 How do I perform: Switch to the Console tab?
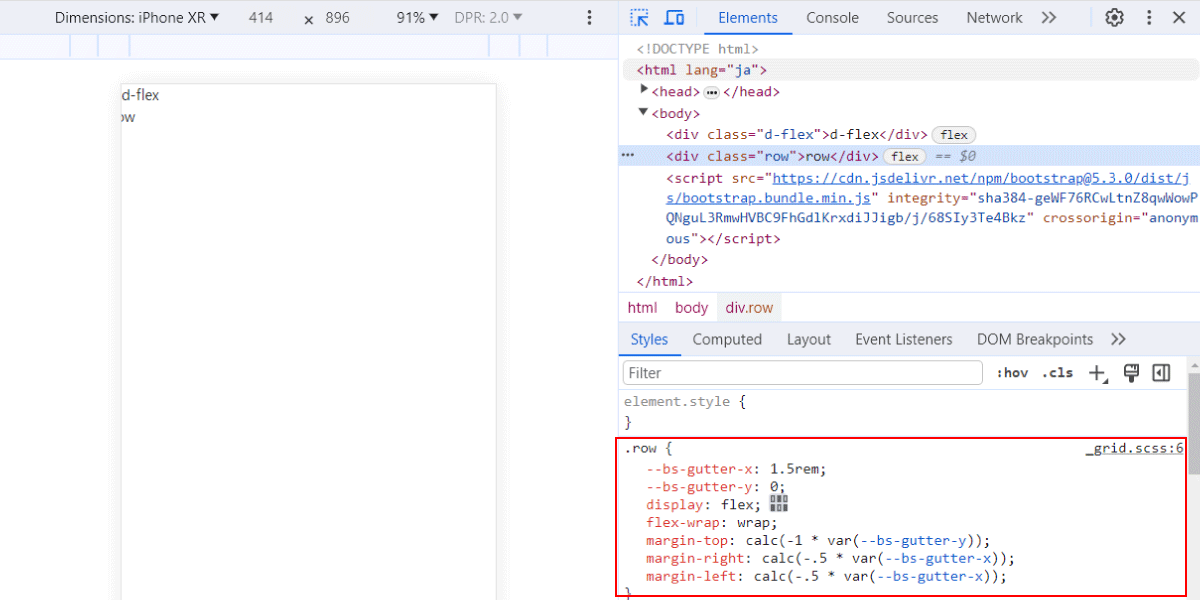click(832, 18)
